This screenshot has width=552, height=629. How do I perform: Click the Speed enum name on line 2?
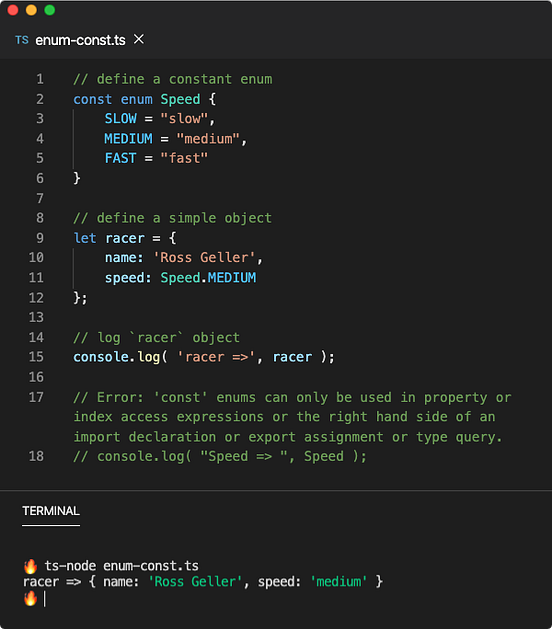[181, 99]
